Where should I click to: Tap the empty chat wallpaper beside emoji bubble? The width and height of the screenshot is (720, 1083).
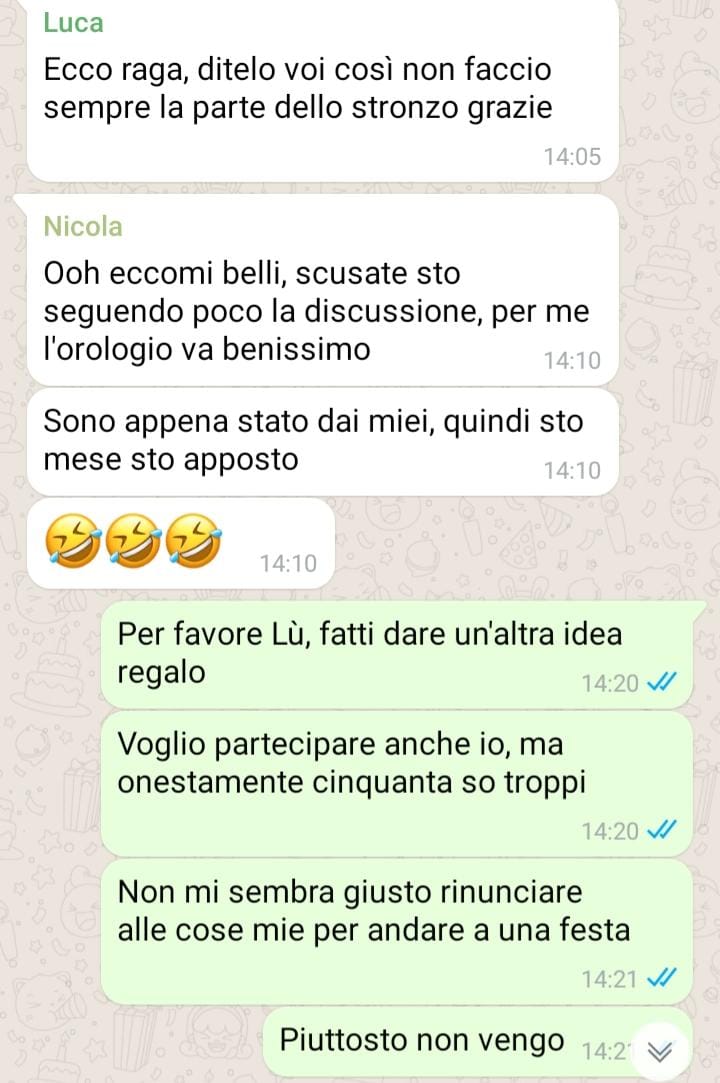click(x=525, y=546)
